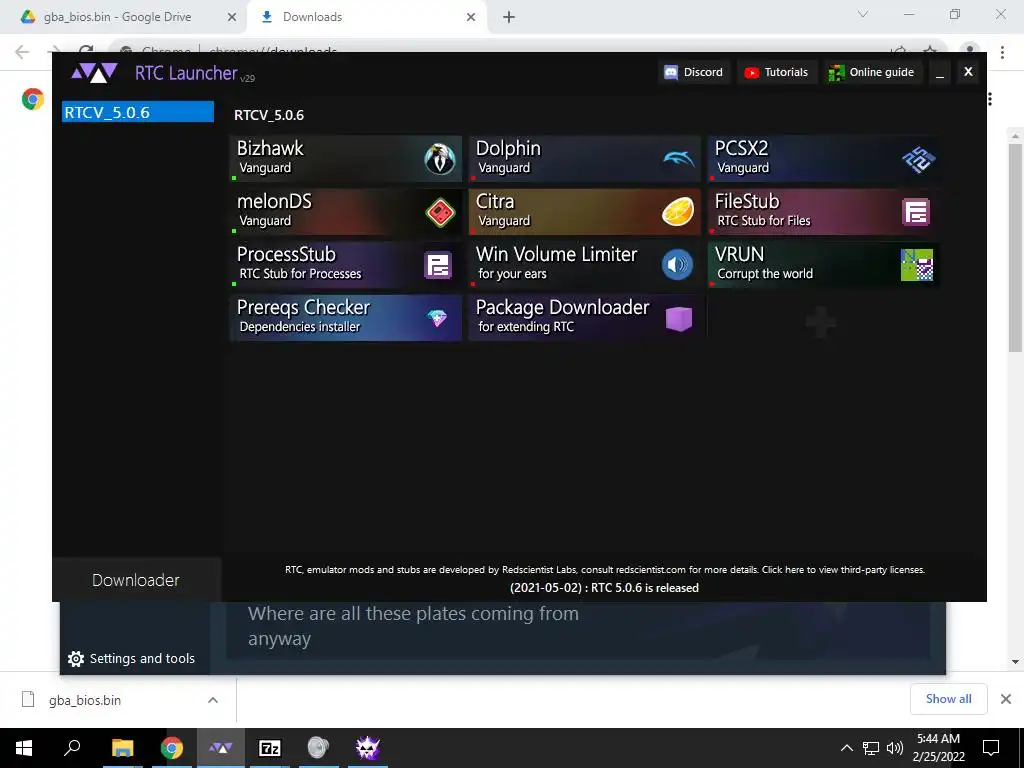Select the Downloads tab in Chrome
This screenshot has width=1024, height=768.
coord(367,17)
